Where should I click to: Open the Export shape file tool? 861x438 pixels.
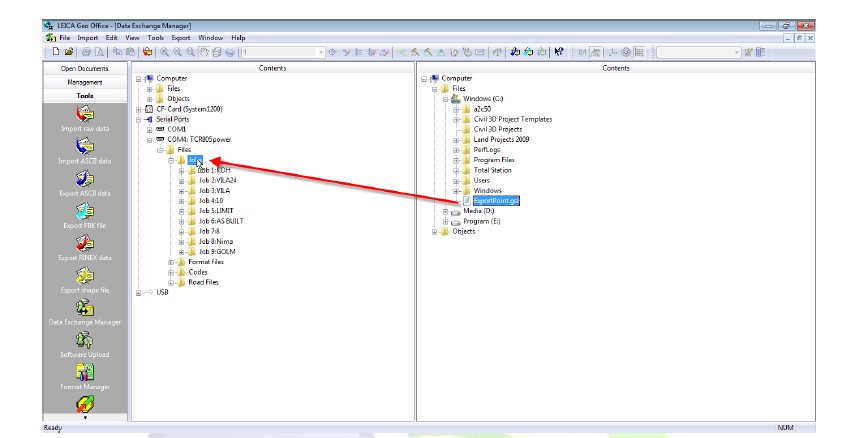click(85, 276)
